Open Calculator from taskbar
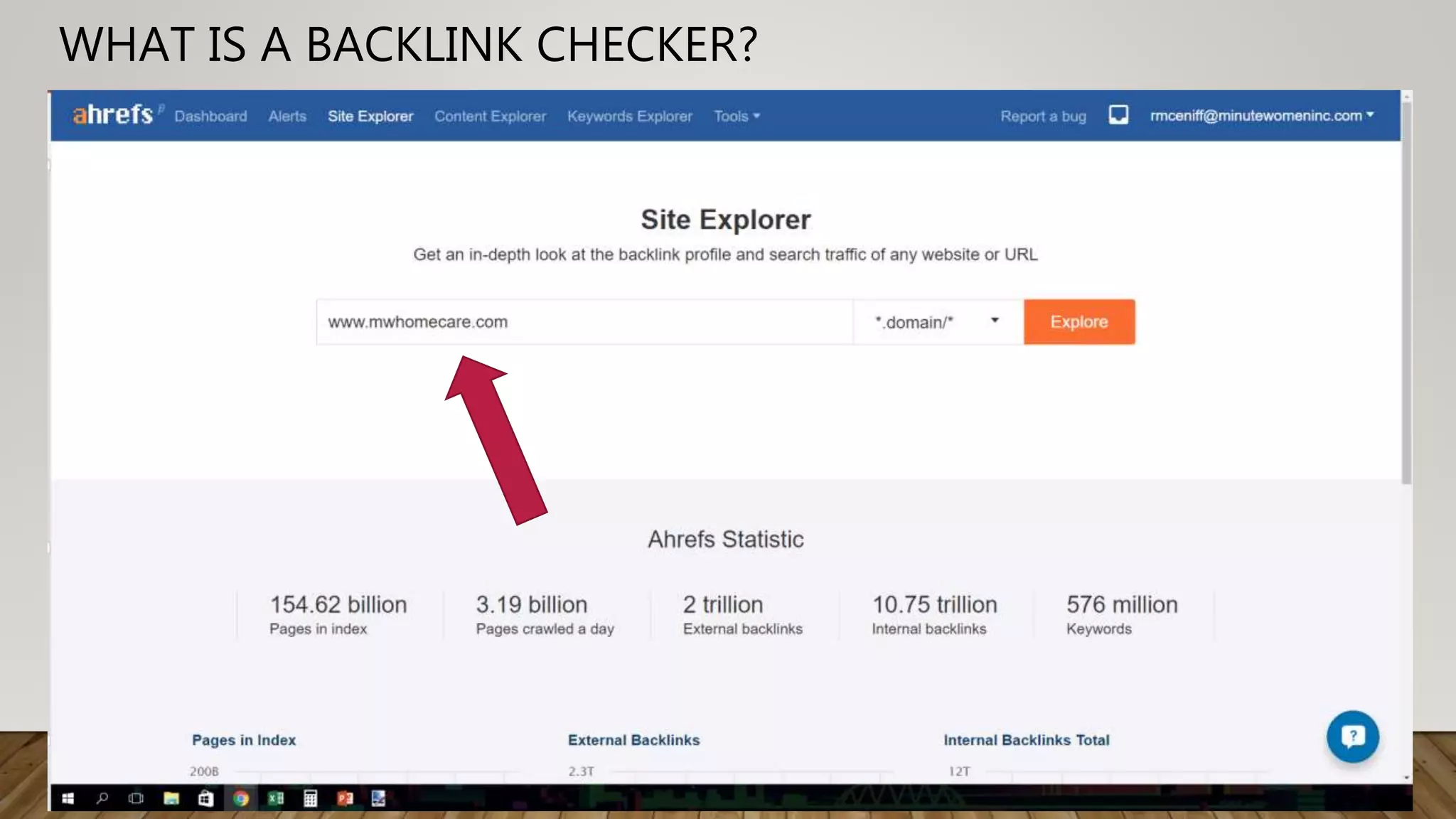 tap(311, 798)
